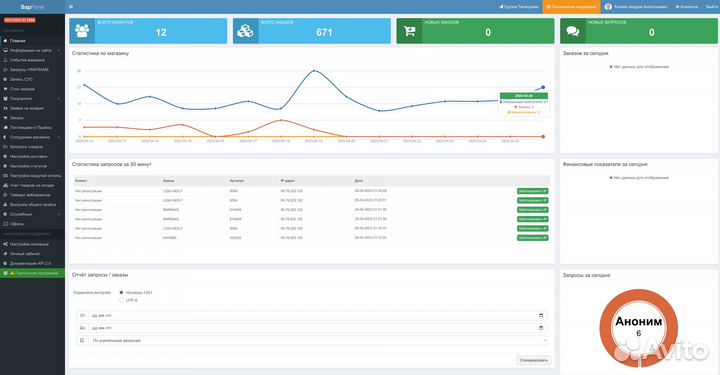Select the Windows-1251 encoding radio button
This screenshot has width=720, height=375.
tap(121, 292)
